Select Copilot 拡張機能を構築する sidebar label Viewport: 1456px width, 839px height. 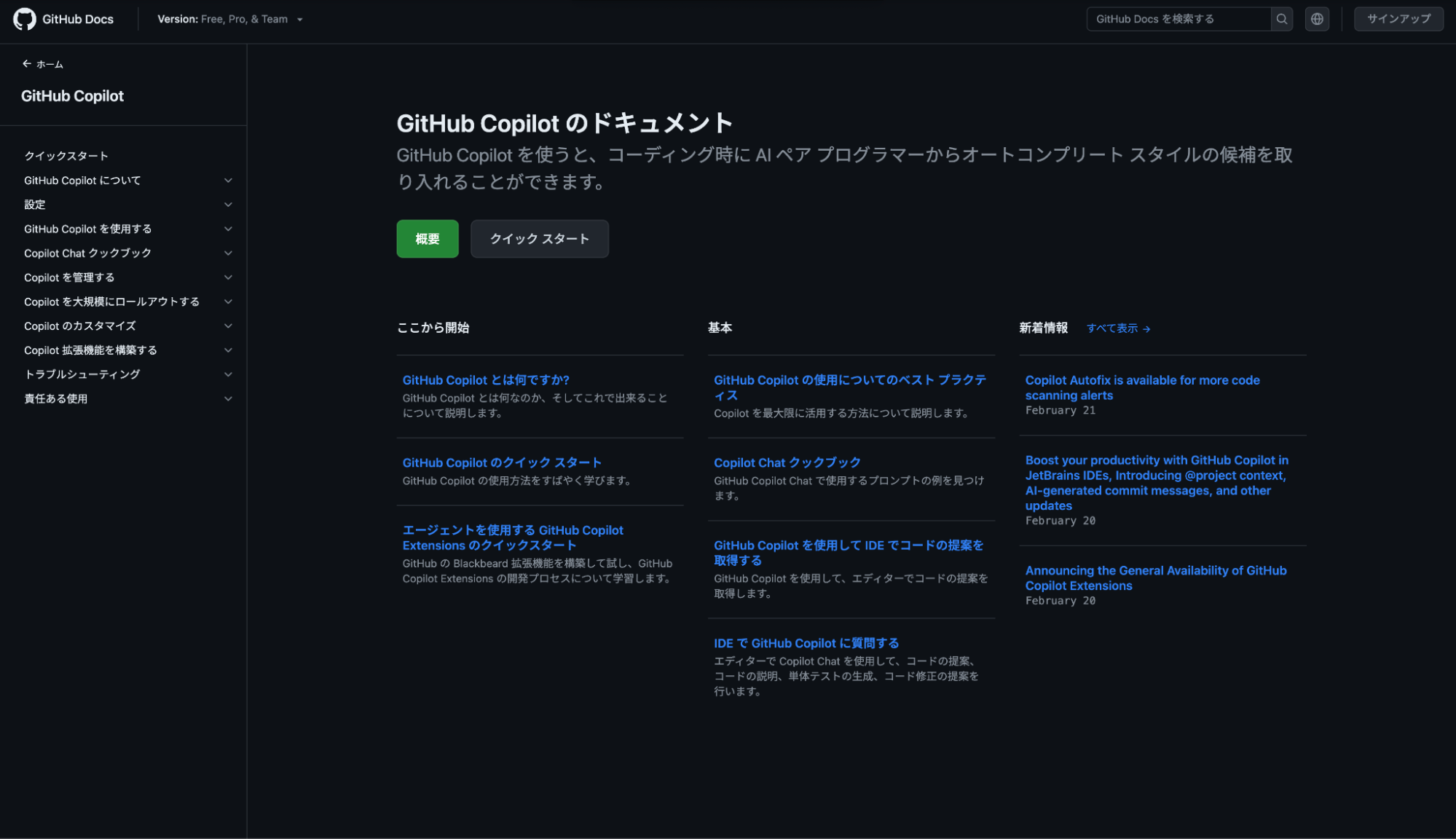(90, 350)
